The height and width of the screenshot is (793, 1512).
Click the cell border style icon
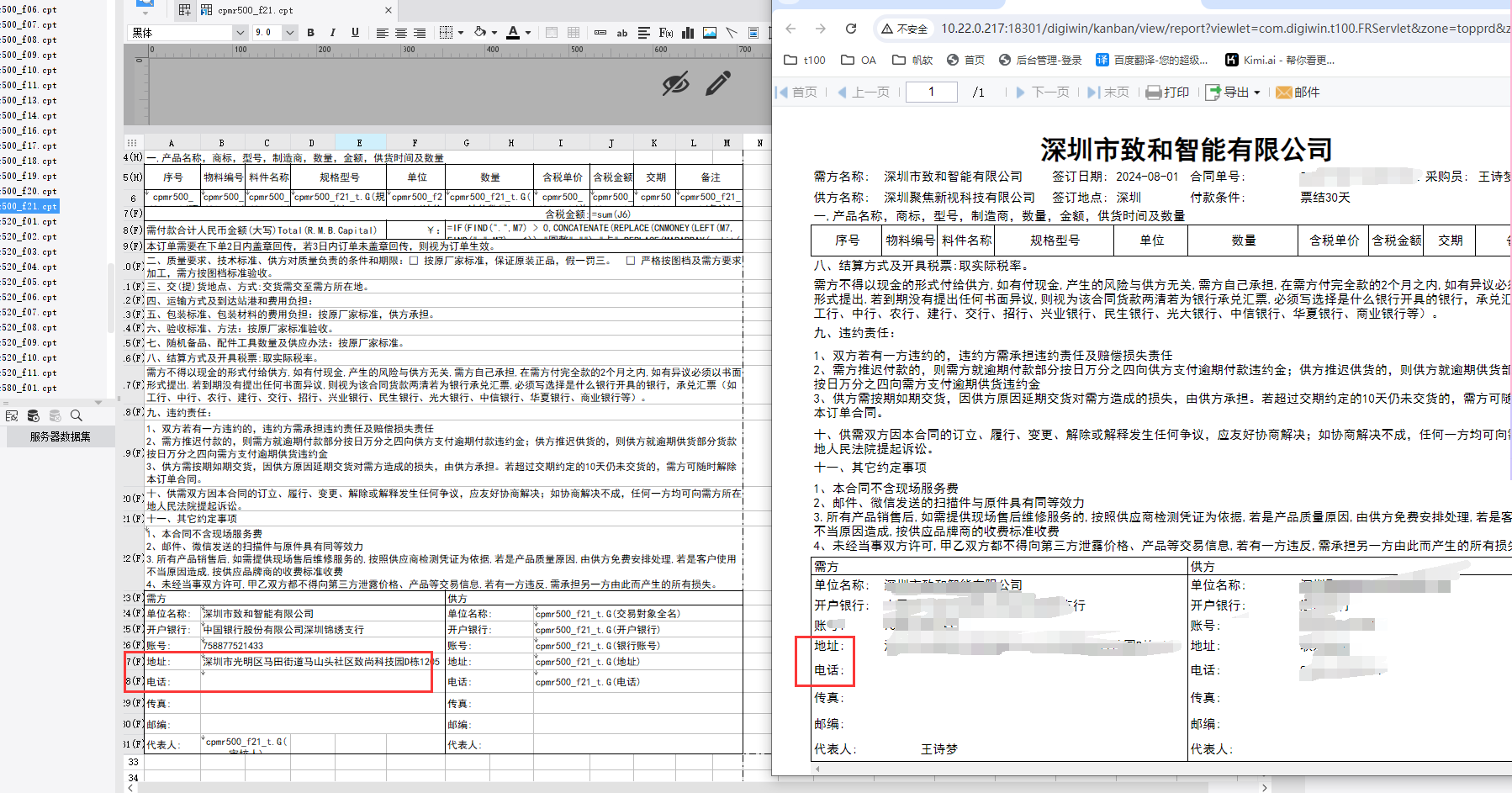[447, 33]
